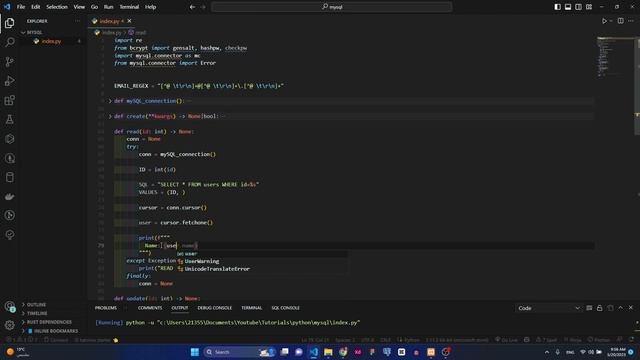The width and height of the screenshot is (640, 360).
Task: Open Explorer panel More Actions ellipsis
Action: tap(78, 21)
